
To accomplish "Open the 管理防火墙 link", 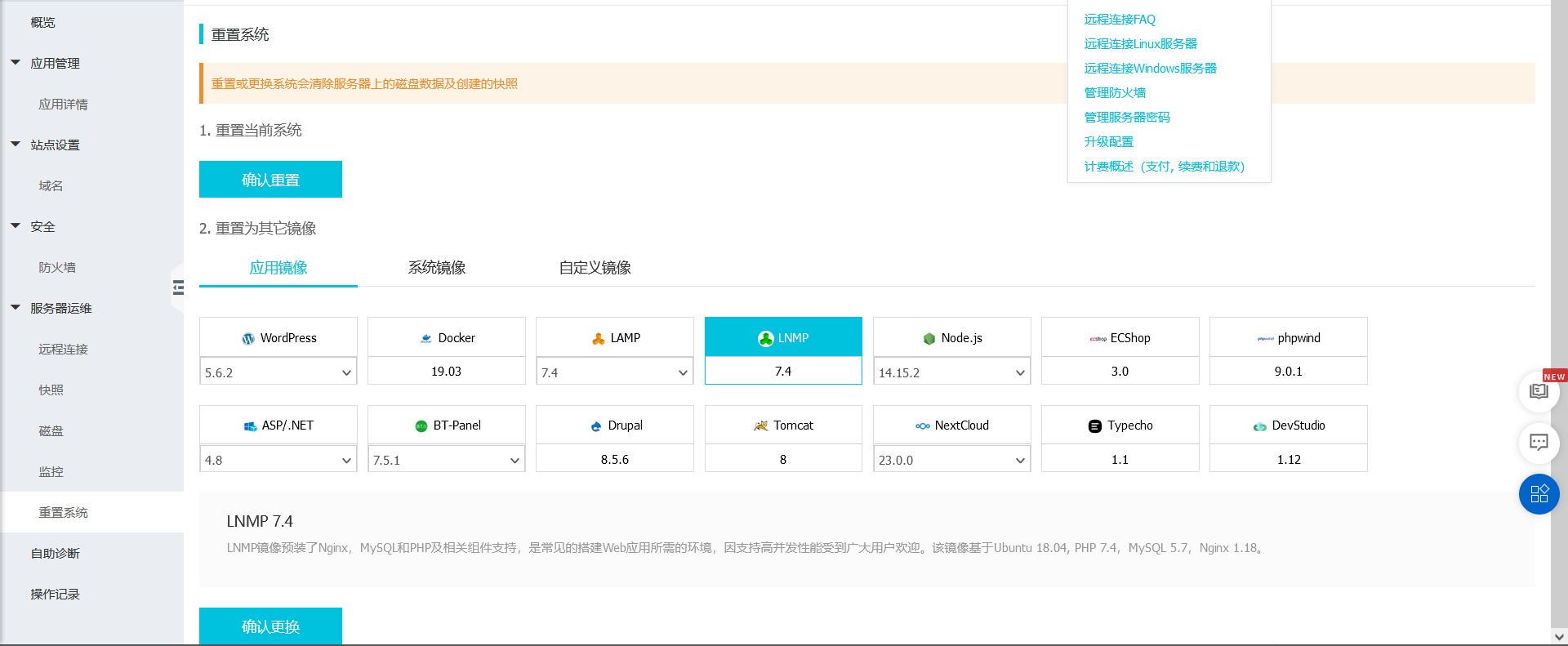I will pyautogui.click(x=1115, y=92).
